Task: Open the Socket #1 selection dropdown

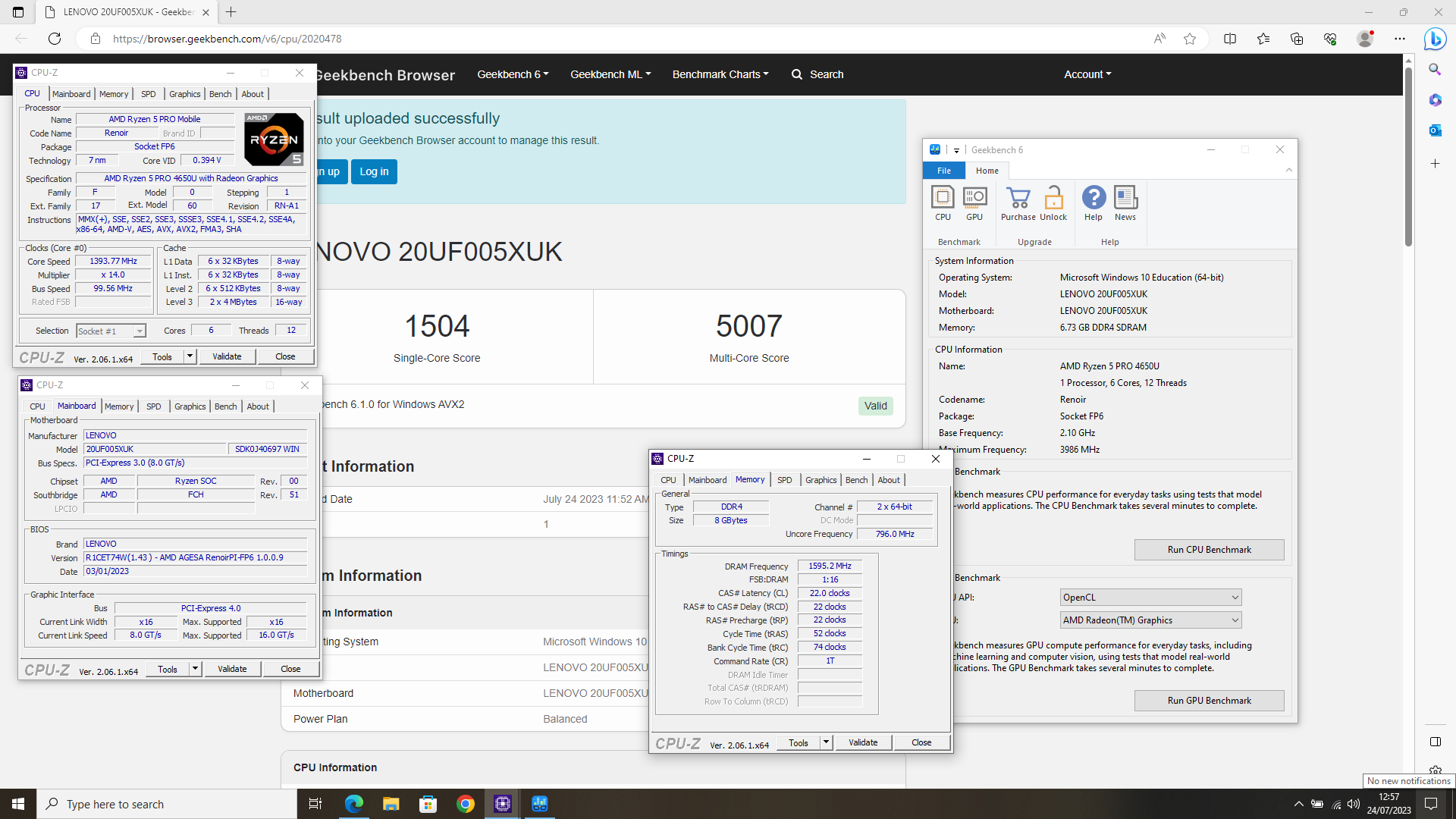Action: tap(111, 331)
